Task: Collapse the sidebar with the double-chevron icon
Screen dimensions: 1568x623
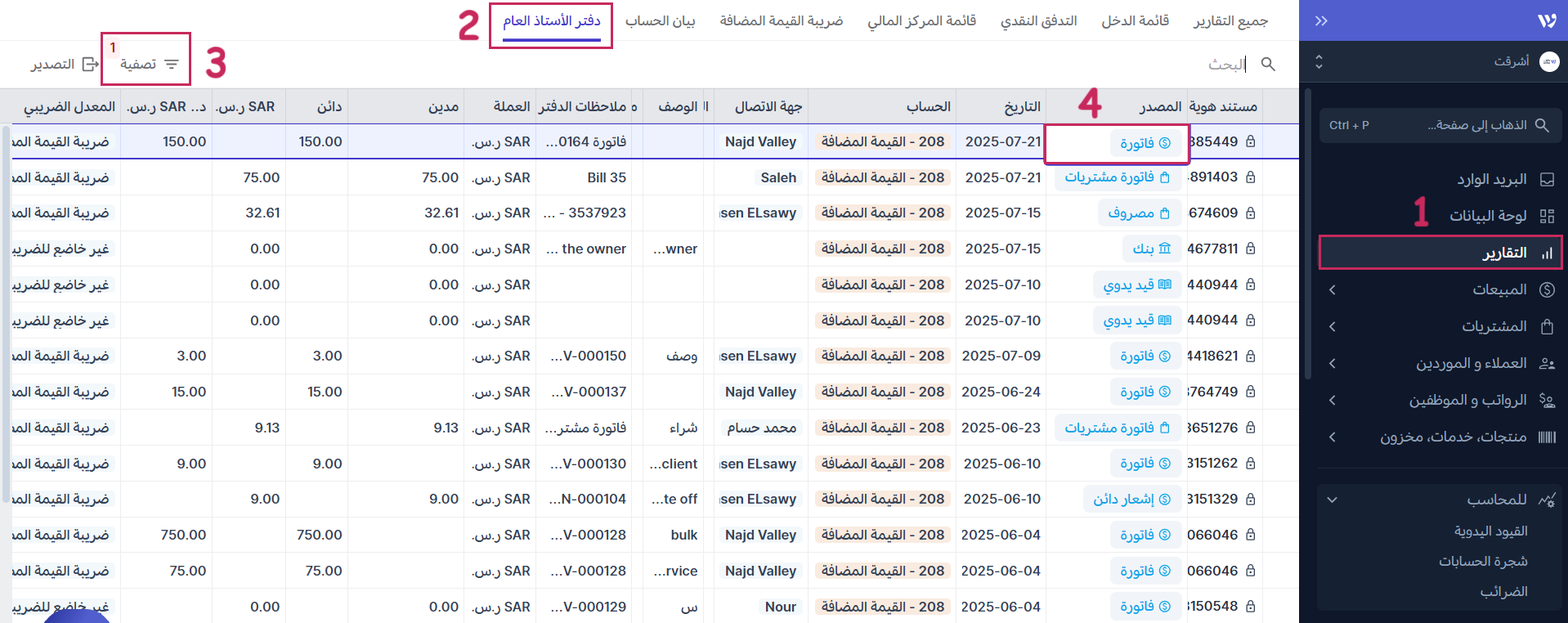Action: click(1321, 21)
